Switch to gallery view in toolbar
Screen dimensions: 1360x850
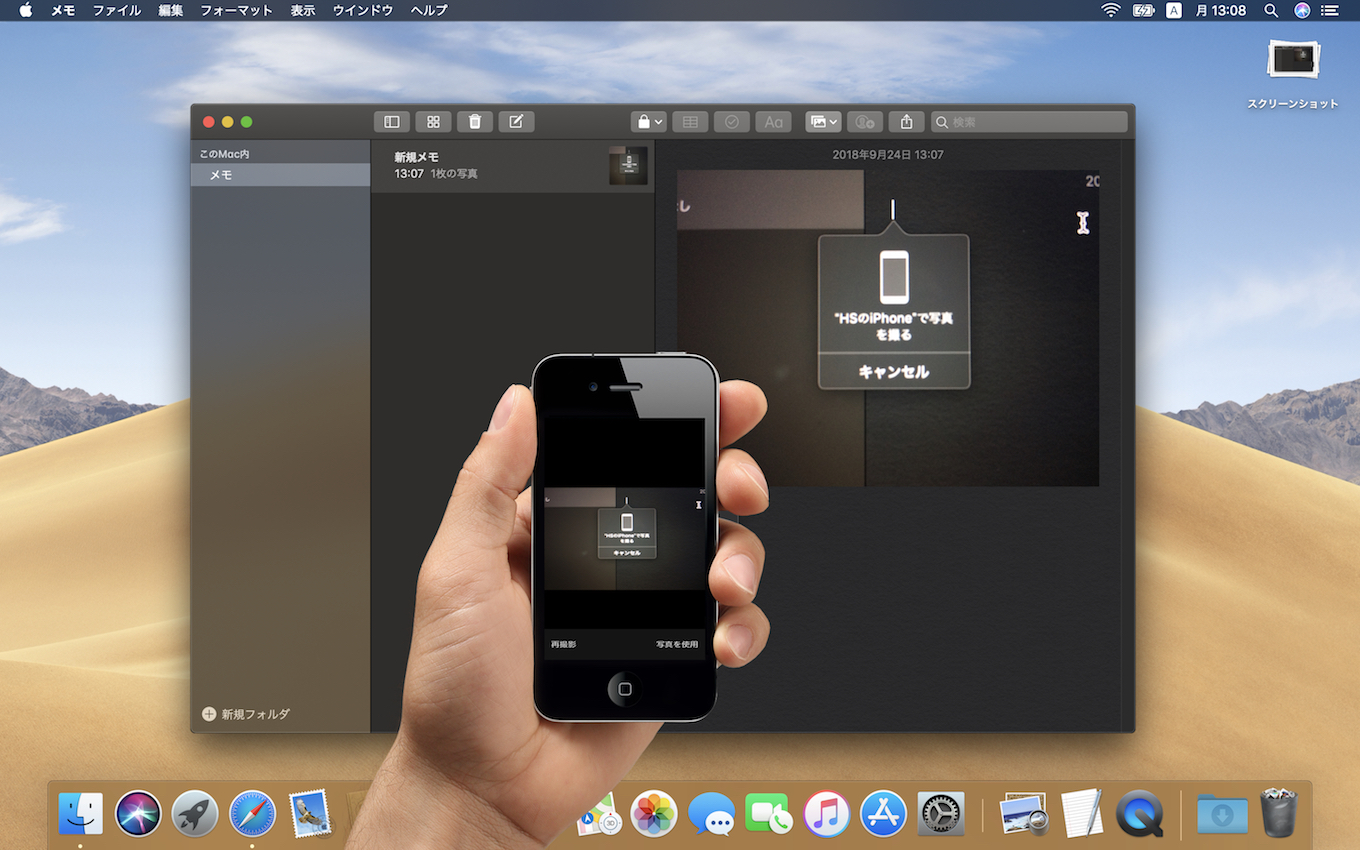[x=433, y=122]
